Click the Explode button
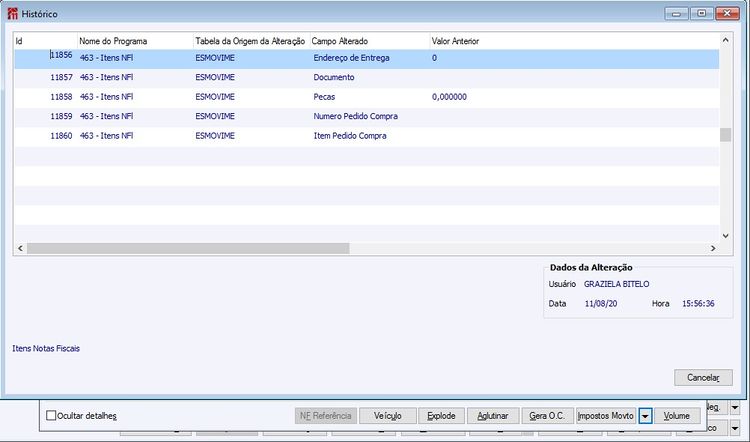 (x=441, y=416)
